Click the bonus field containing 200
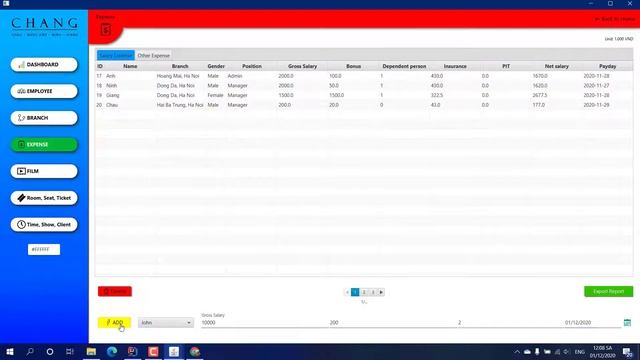This screenshot has height=360, width=640. [392, 322]
